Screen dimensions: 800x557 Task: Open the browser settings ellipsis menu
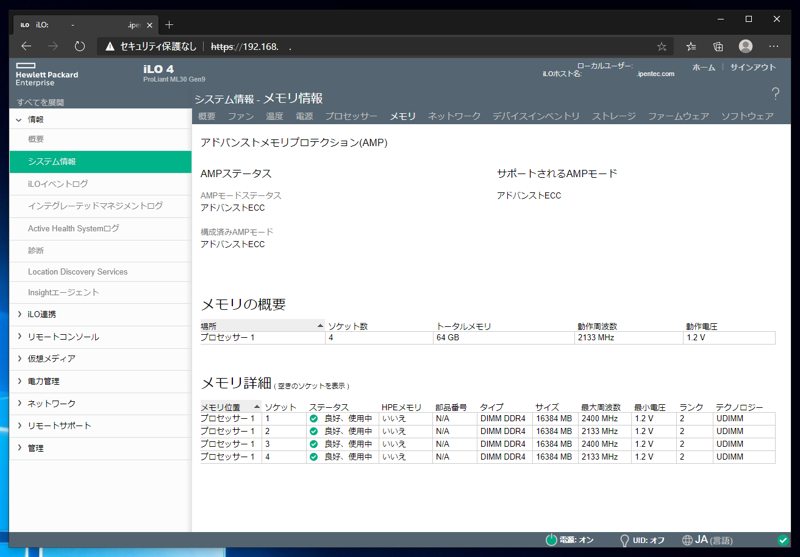tap(773, 47)
